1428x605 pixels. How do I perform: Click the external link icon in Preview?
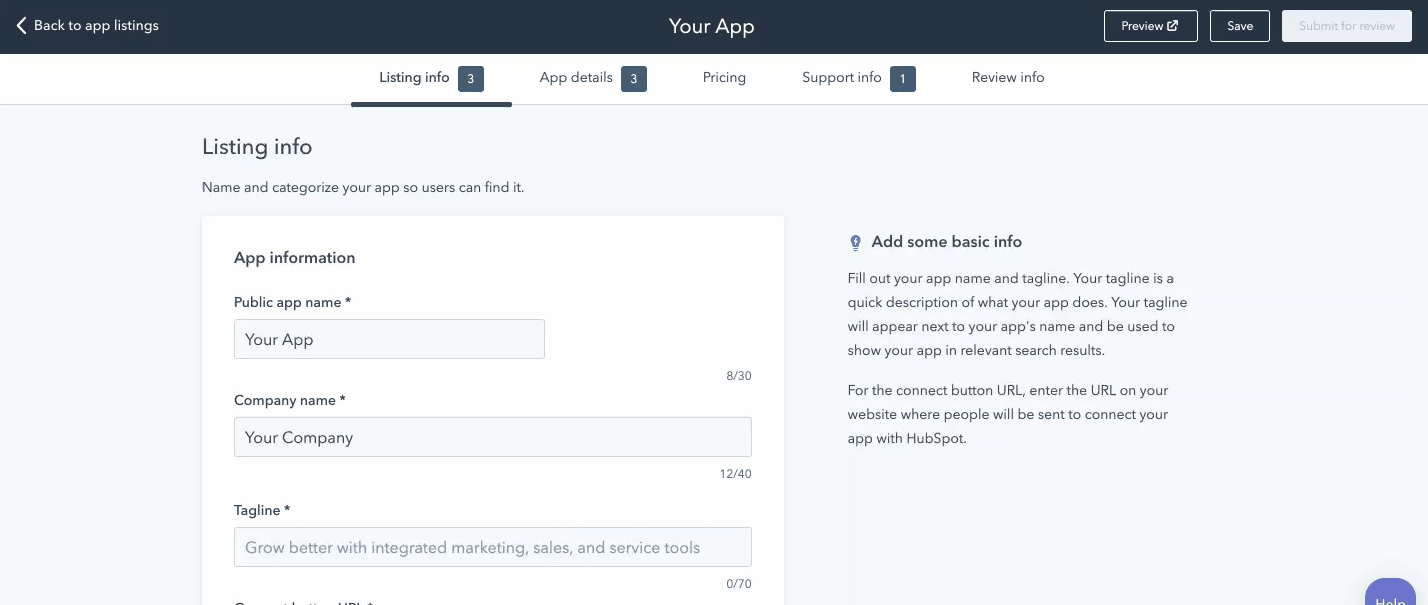(1173, 26)
